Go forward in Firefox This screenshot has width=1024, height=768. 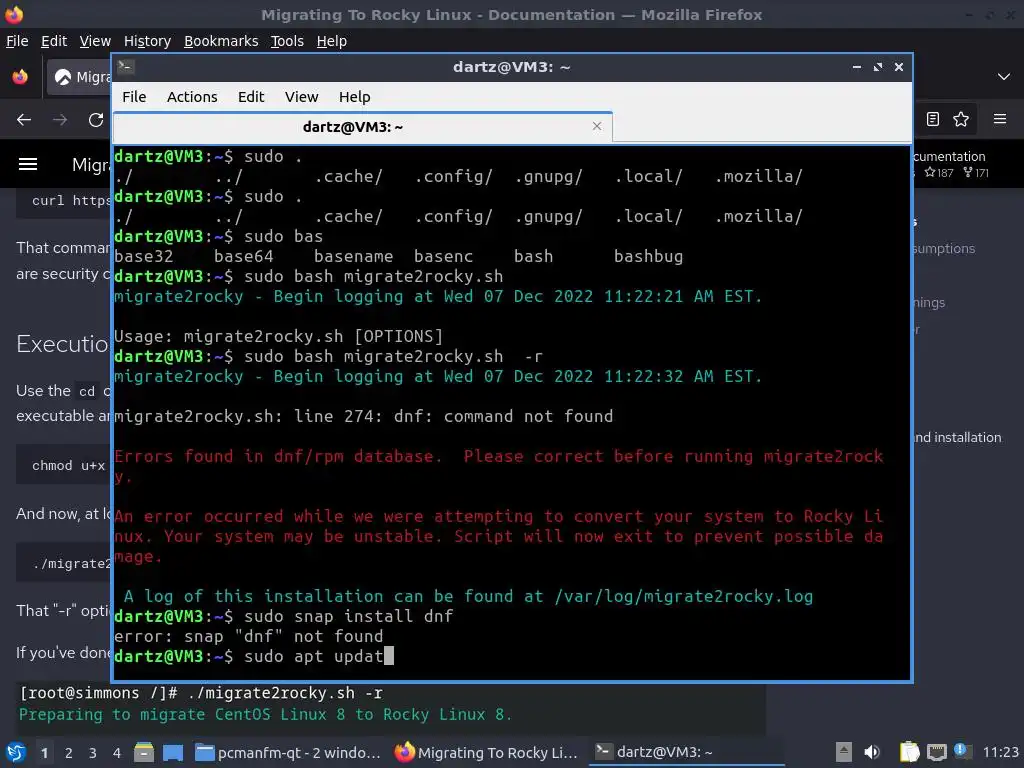coord(60,120)
